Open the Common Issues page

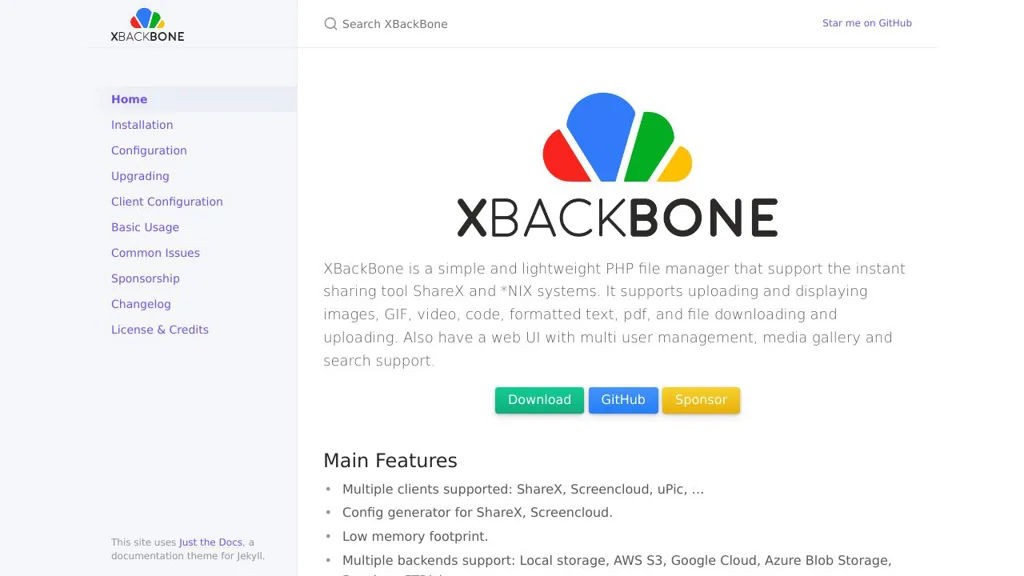pyautogui.click(x=155, y=252)
